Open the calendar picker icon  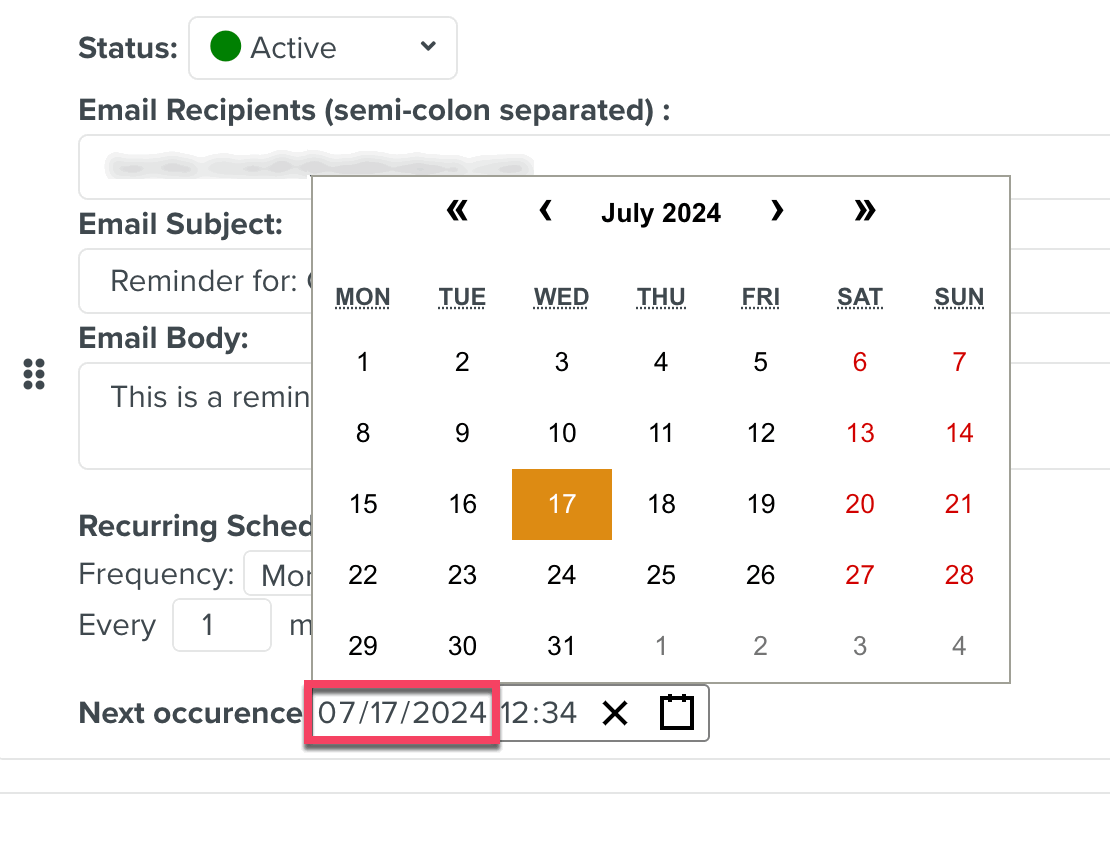[x=676, y=712]
